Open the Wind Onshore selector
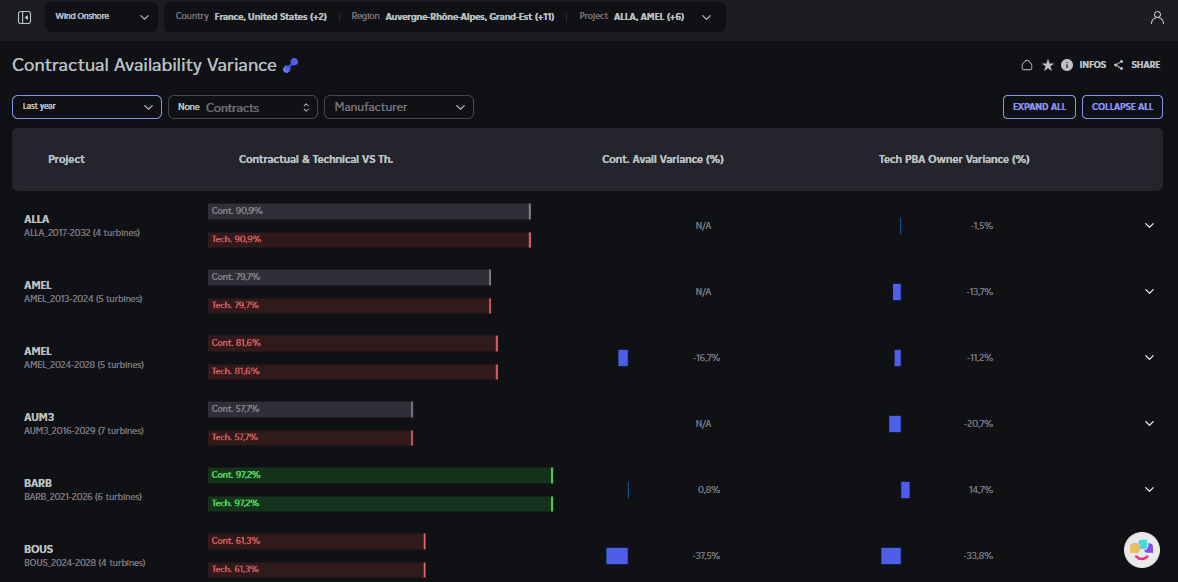Viewport: 1178px width, 582px height. (100, 16)
